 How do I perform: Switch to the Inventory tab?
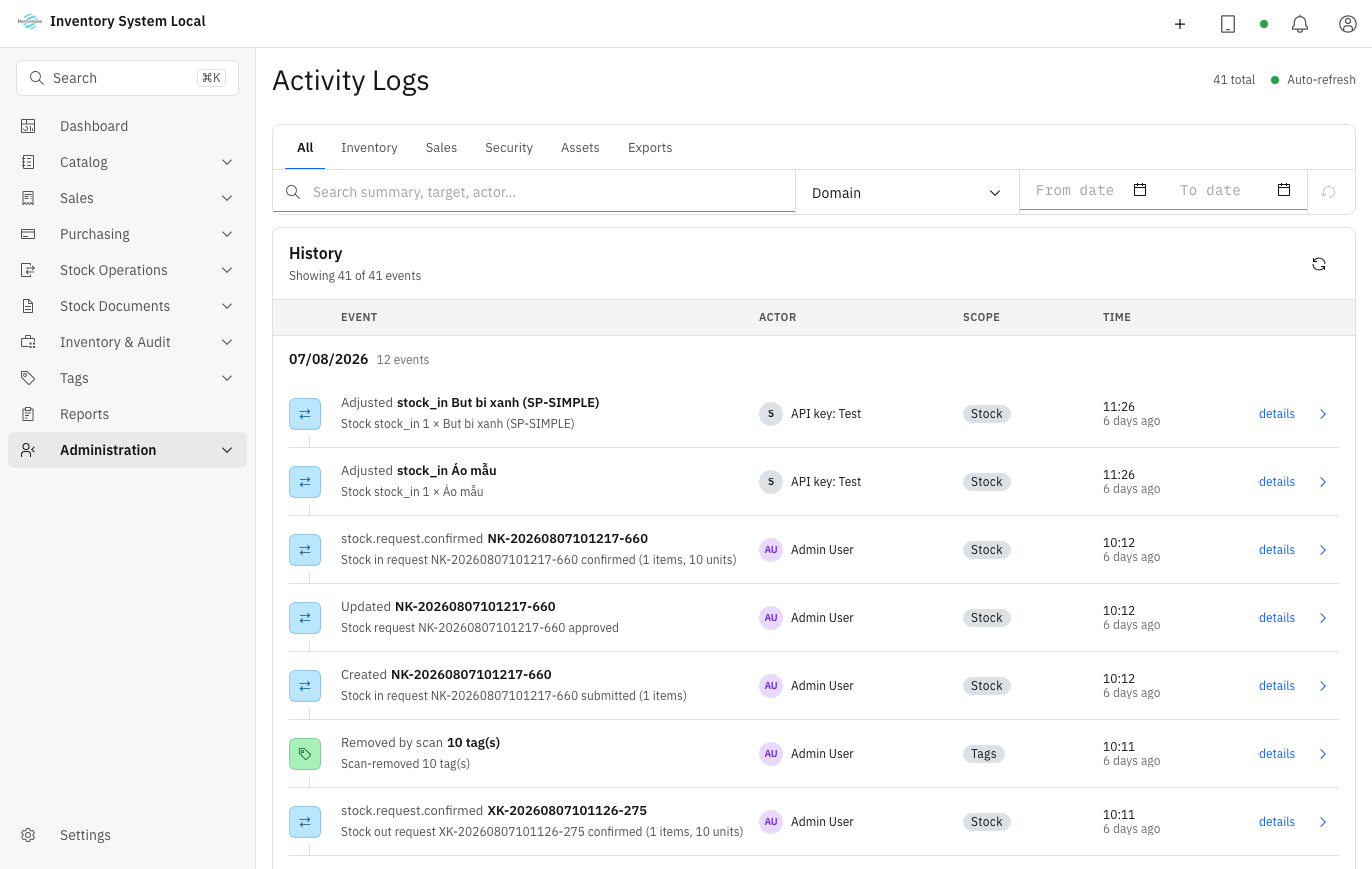tap(369, 147)
